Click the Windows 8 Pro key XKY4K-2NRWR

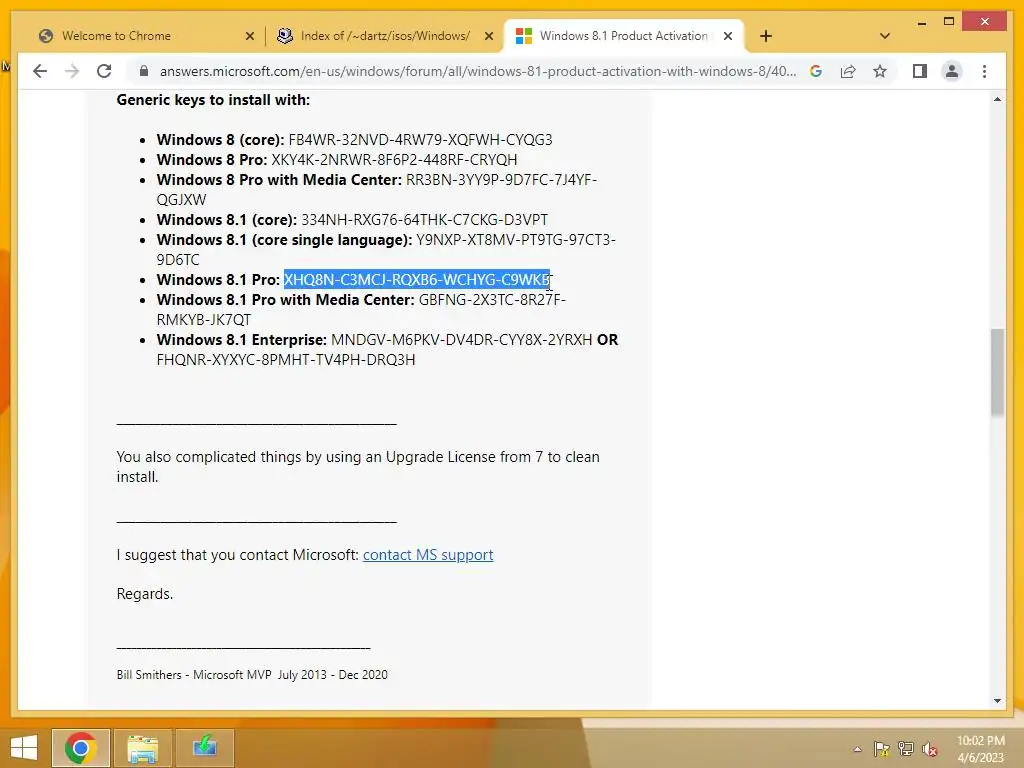(x=394, y=160)
